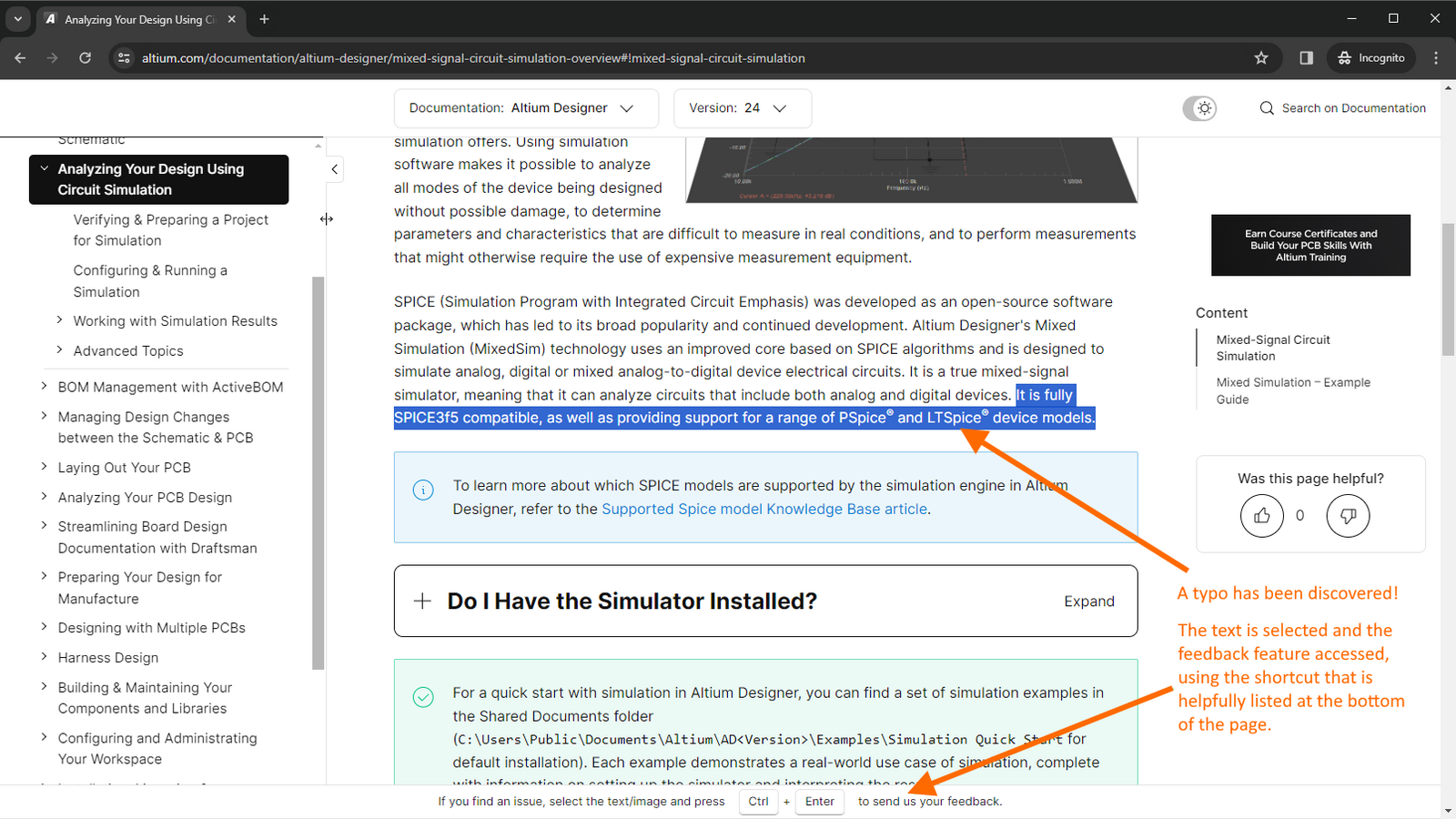The width and height of the screenshot is (1456, 819).
Task: Click the browser forward arrow
Action: pyautogui.click(x=52, y=57)
